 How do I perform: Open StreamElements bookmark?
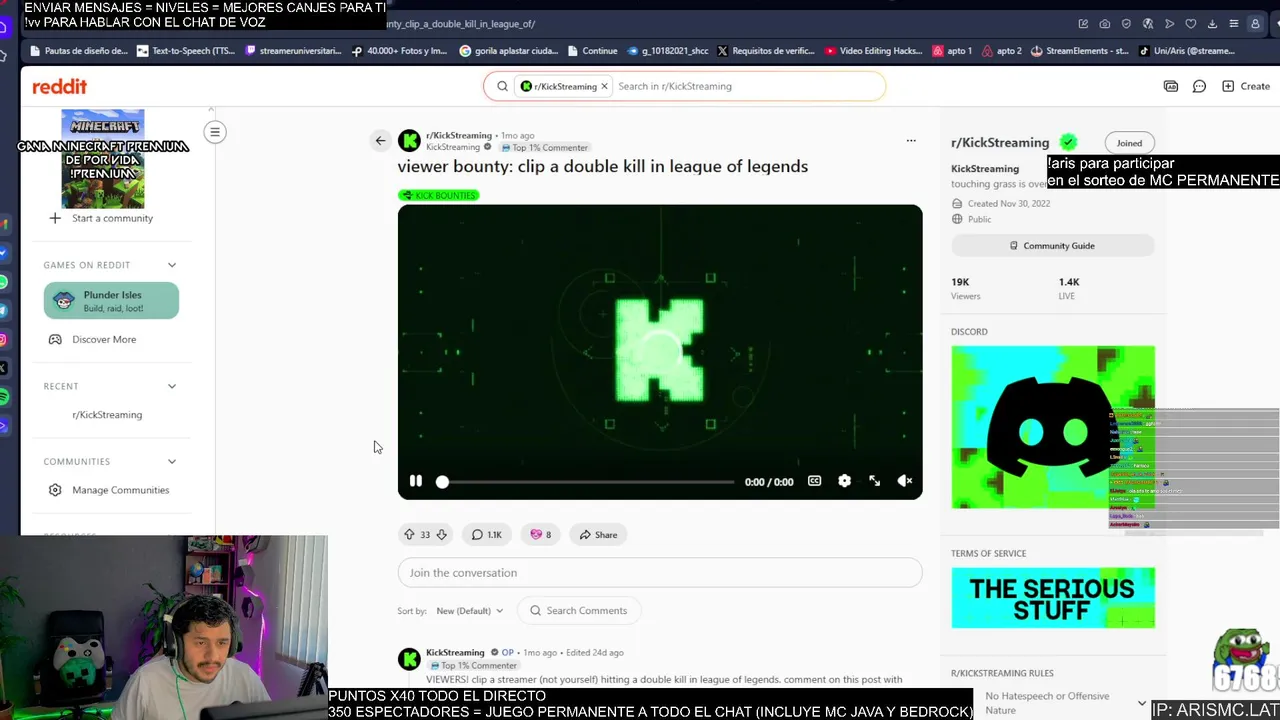[1080, 51]
